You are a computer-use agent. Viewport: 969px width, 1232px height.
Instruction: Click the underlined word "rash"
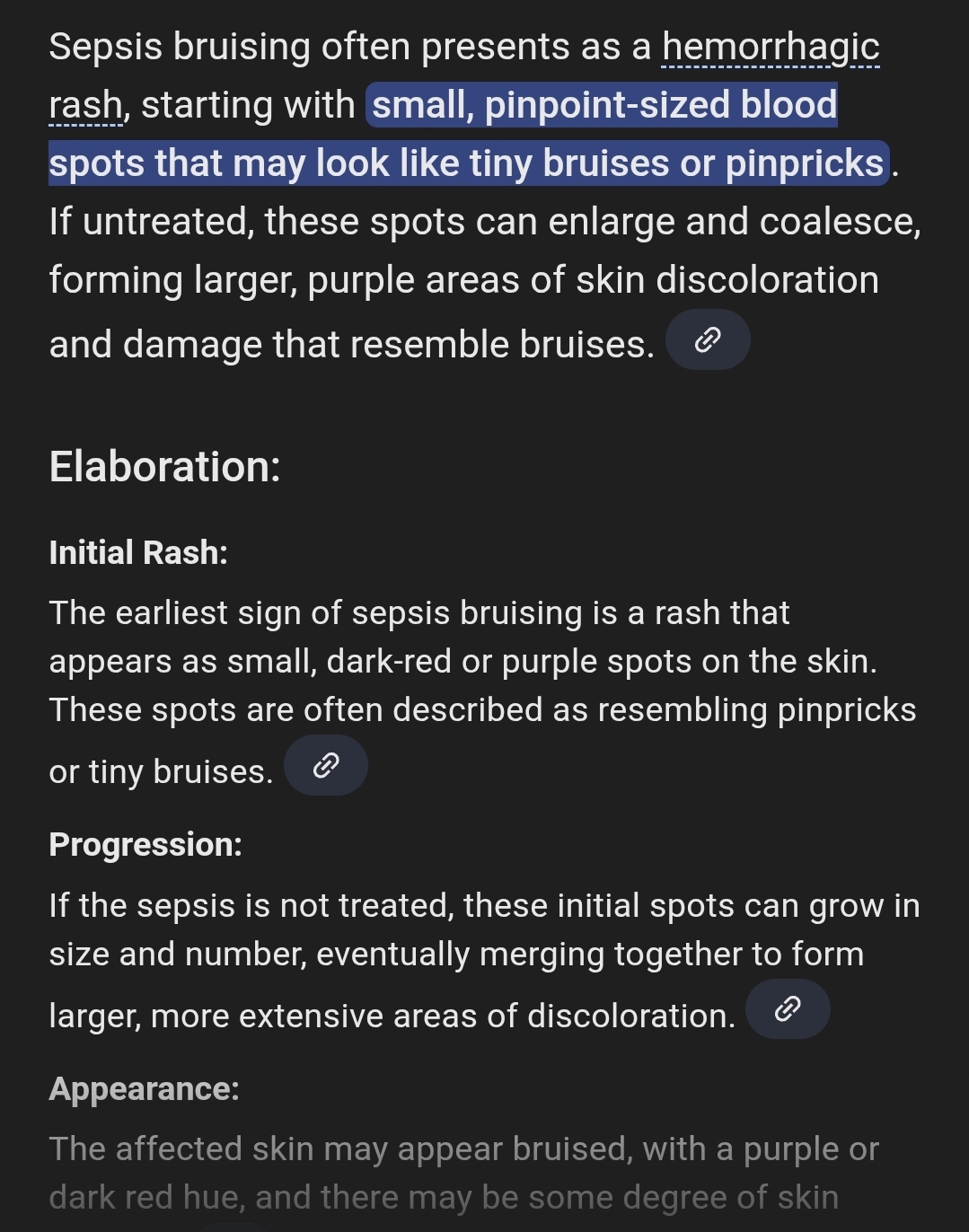[85, 106]
